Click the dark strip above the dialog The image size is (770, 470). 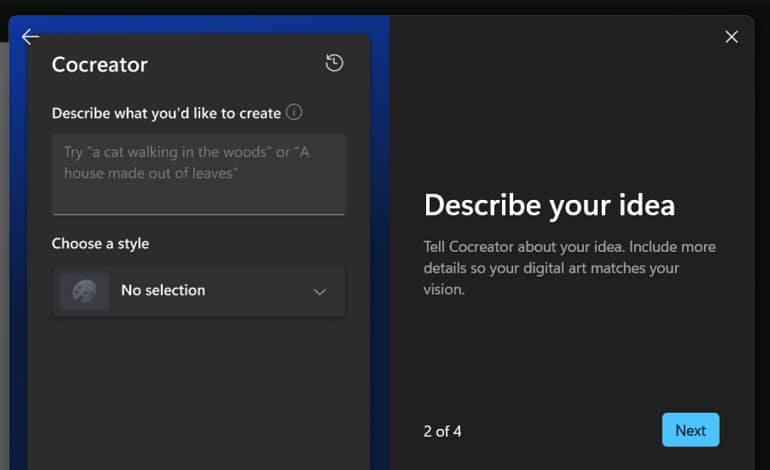pos(385,6)
